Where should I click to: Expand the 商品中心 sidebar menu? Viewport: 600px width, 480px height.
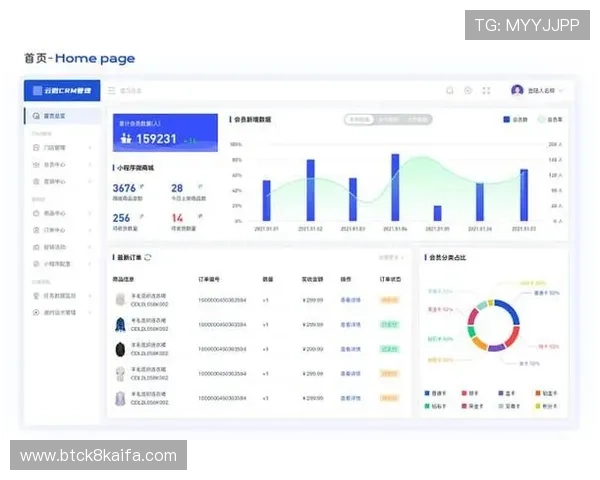click(55, 213)
